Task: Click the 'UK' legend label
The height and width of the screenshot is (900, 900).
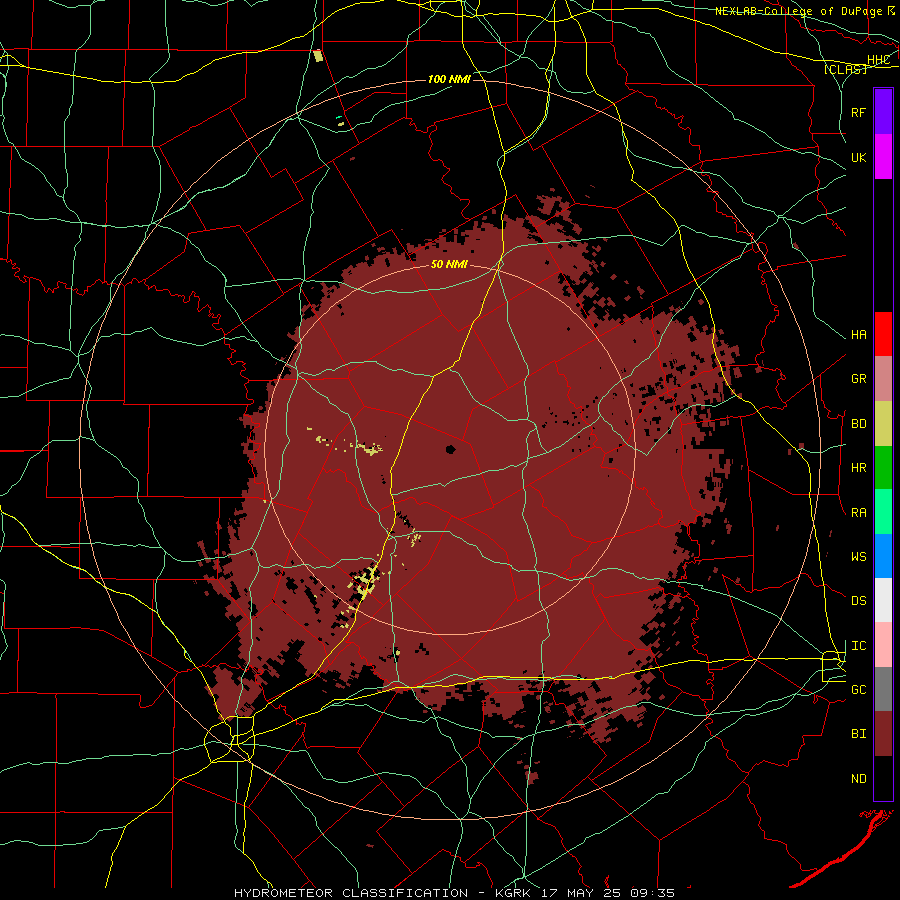Action: tap(859, 157)
